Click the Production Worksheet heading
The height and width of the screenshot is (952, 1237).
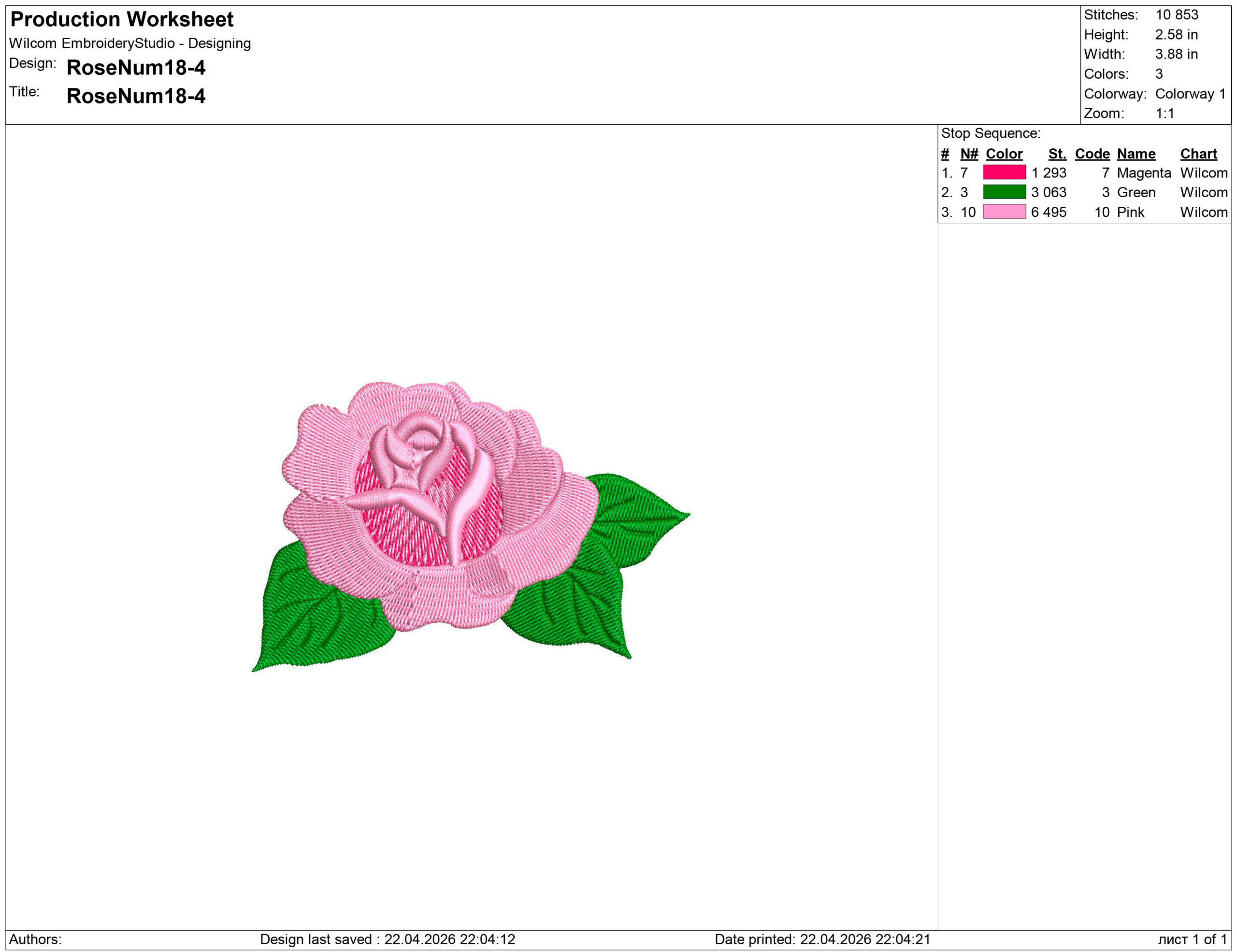tap(122, 19)
